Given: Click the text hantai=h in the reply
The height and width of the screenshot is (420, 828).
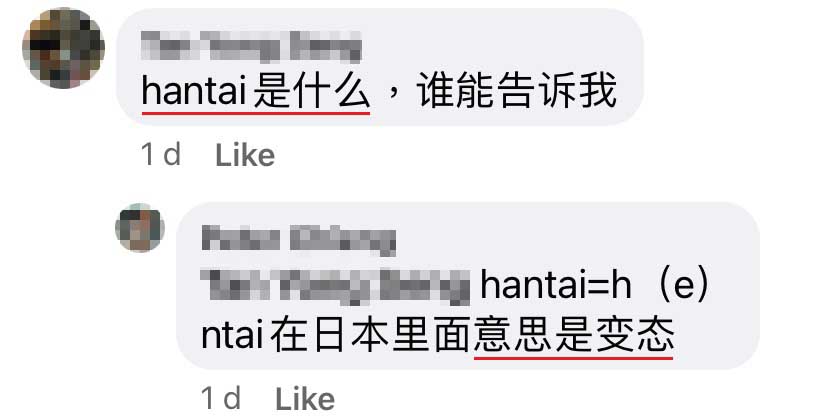Looking at the screenshot, I should point(556,285).
